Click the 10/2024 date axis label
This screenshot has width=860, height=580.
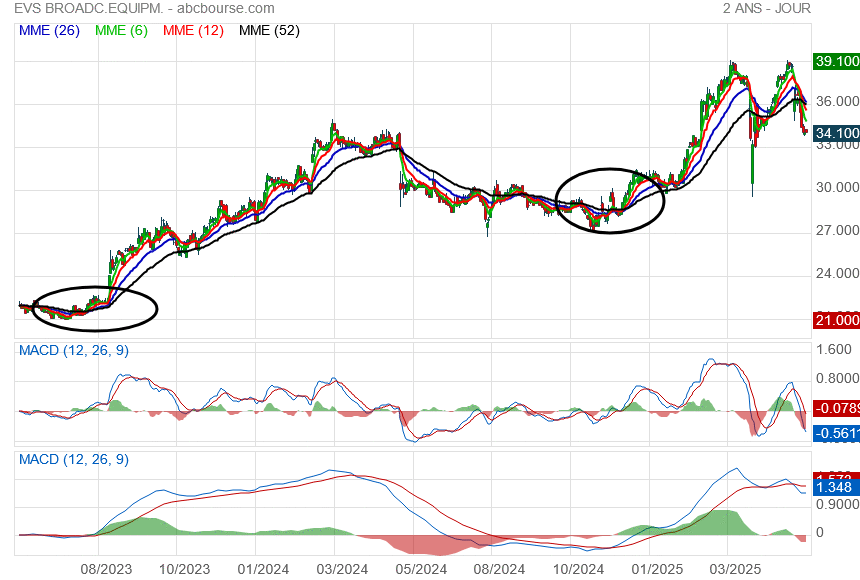pyautogui.click(x=578, y=569)
